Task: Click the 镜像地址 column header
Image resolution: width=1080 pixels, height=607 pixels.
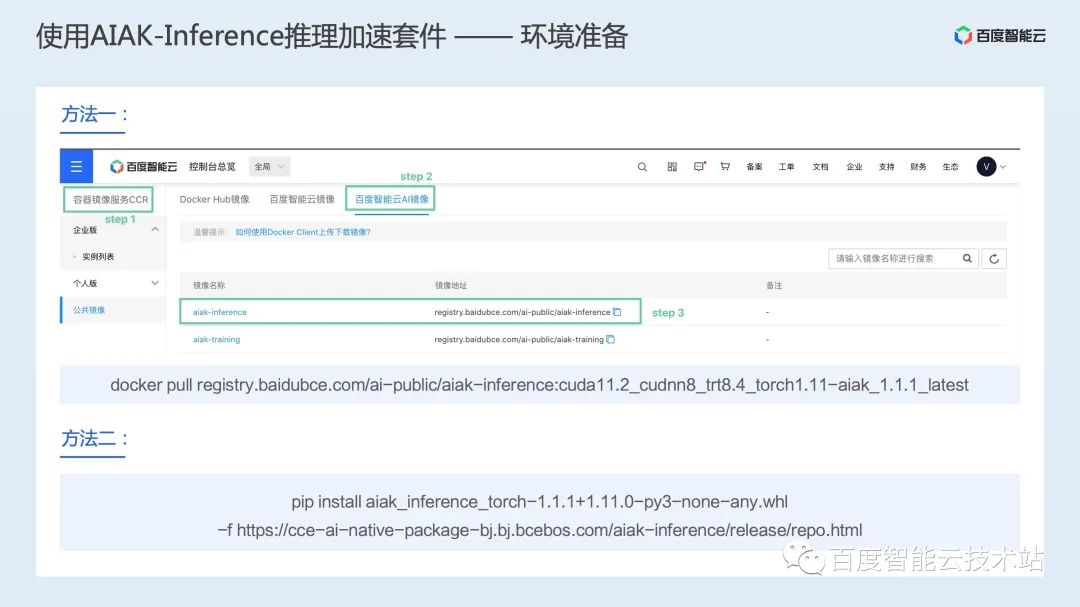Action: [x=451, y=285]
